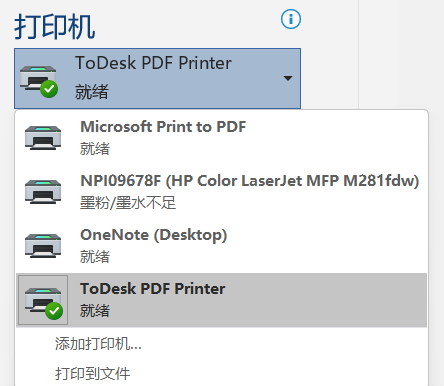Click the printer info icon
The image size is (444, 386).
(291, 19)
